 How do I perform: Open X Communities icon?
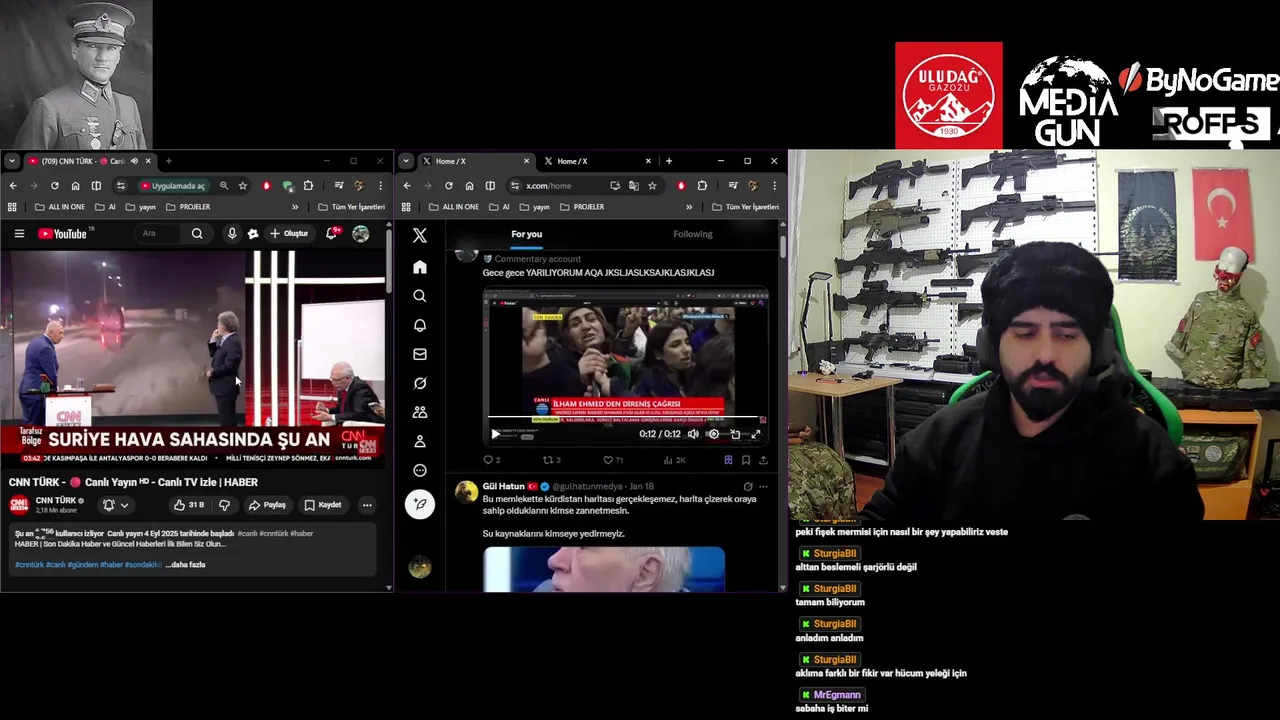[x=420, y=412]
